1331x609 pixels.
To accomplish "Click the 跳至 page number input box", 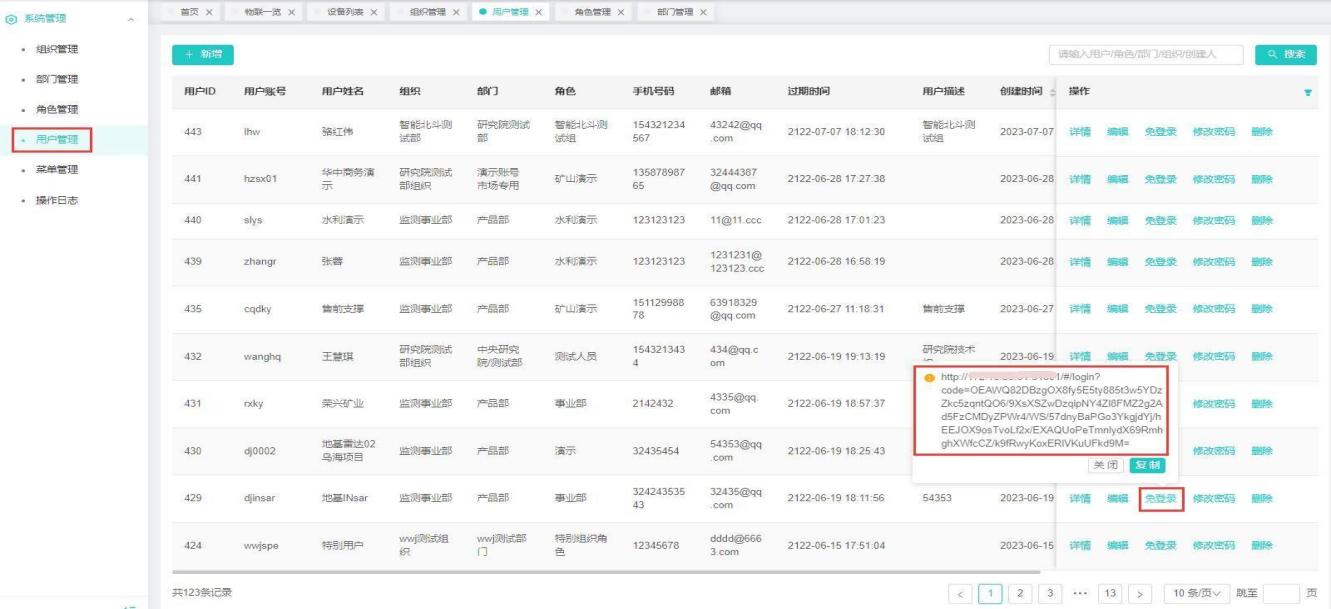I will pos(1280,593).
